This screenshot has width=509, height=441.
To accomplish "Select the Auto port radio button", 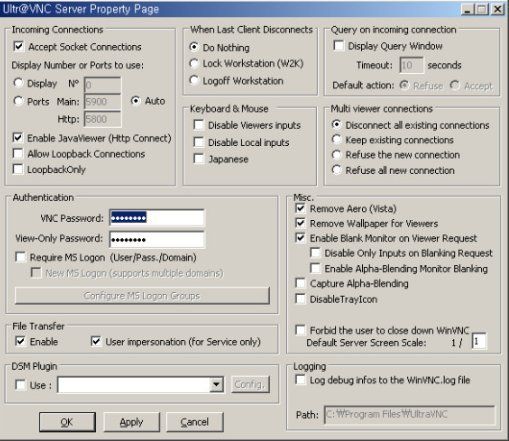I will 135,100.
